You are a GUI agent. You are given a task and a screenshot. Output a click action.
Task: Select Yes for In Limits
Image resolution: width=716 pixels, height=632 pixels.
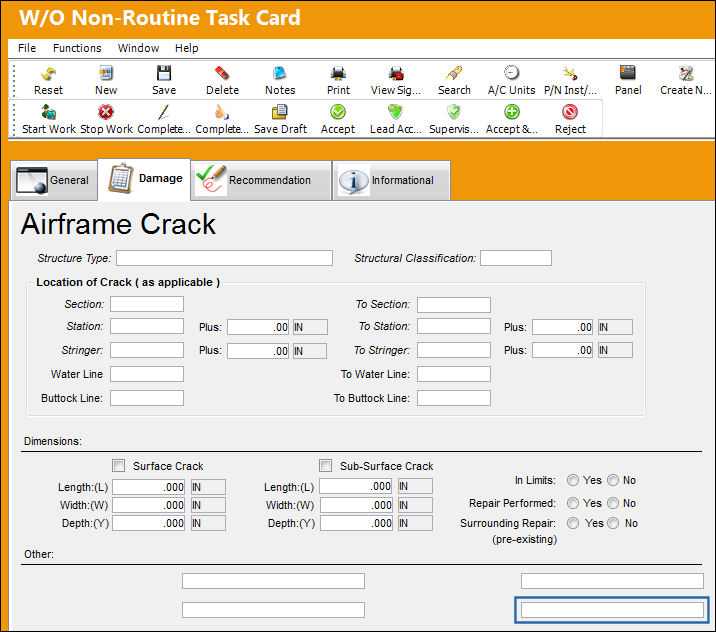[x=573, y=480]
